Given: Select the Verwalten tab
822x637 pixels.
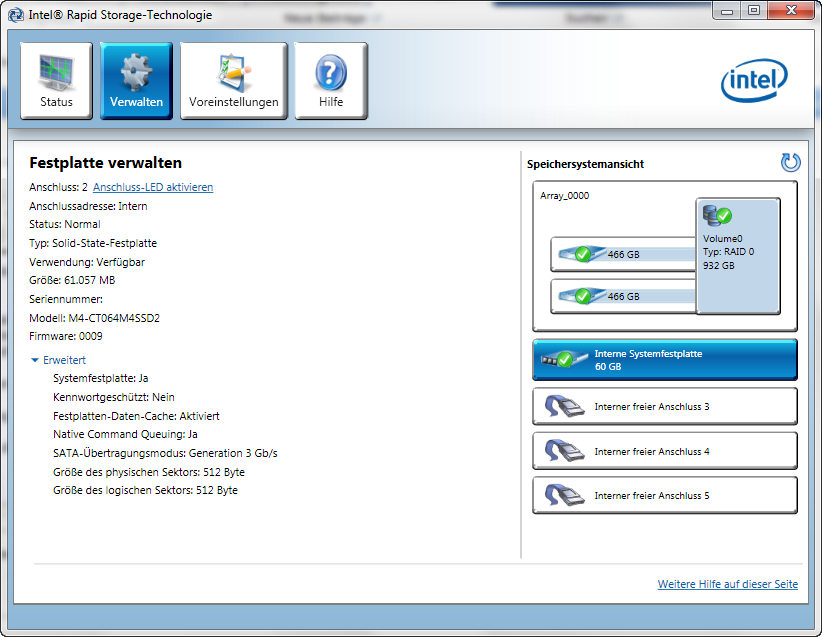Looking at the screenshot, I should [x=136, y=81].
